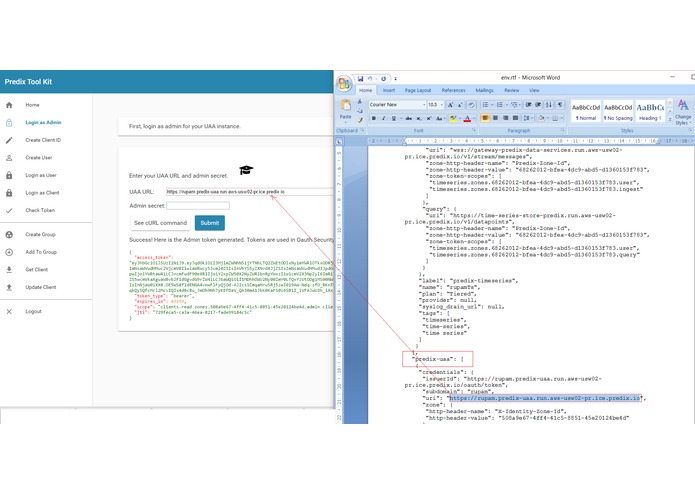Click into the Admin secret input field

[198, 206]
